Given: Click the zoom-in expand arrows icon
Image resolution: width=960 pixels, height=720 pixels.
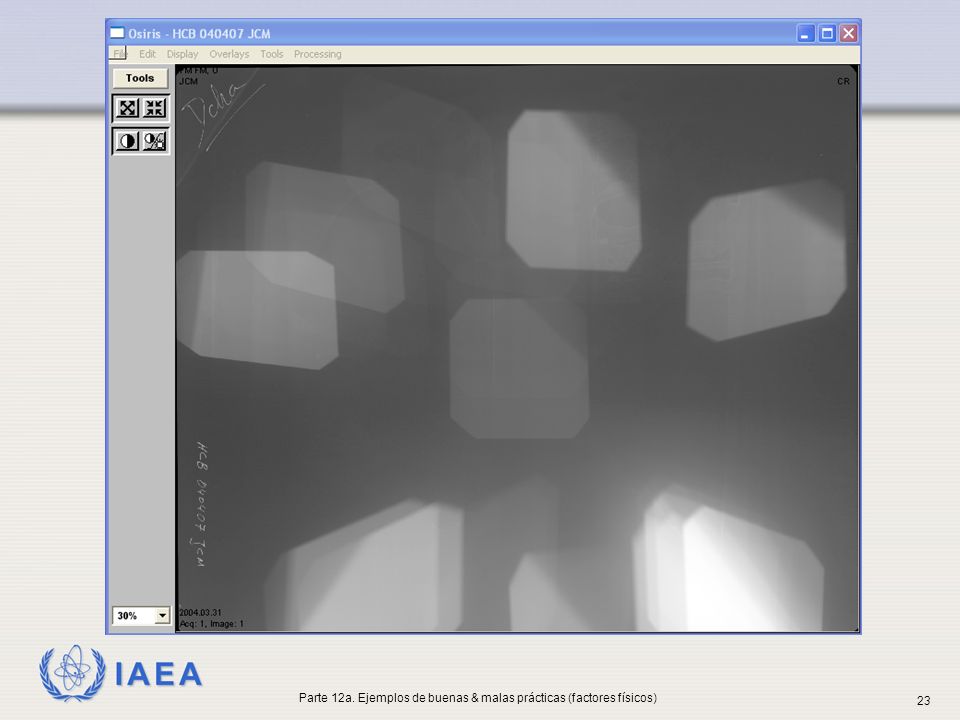Looking at the screenshot, I should coord(127,108).
